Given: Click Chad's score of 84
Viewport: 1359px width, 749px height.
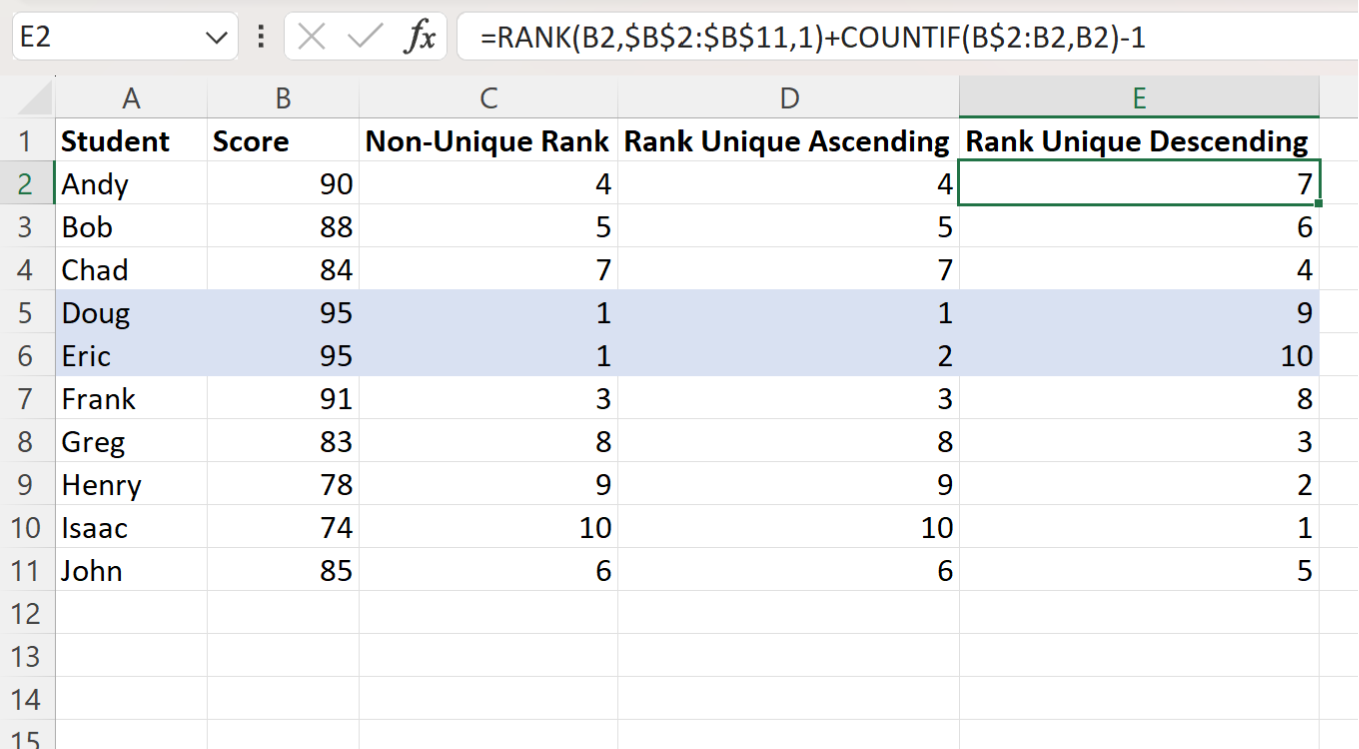Looking at the screenshot, I should (x=283, y=270).
